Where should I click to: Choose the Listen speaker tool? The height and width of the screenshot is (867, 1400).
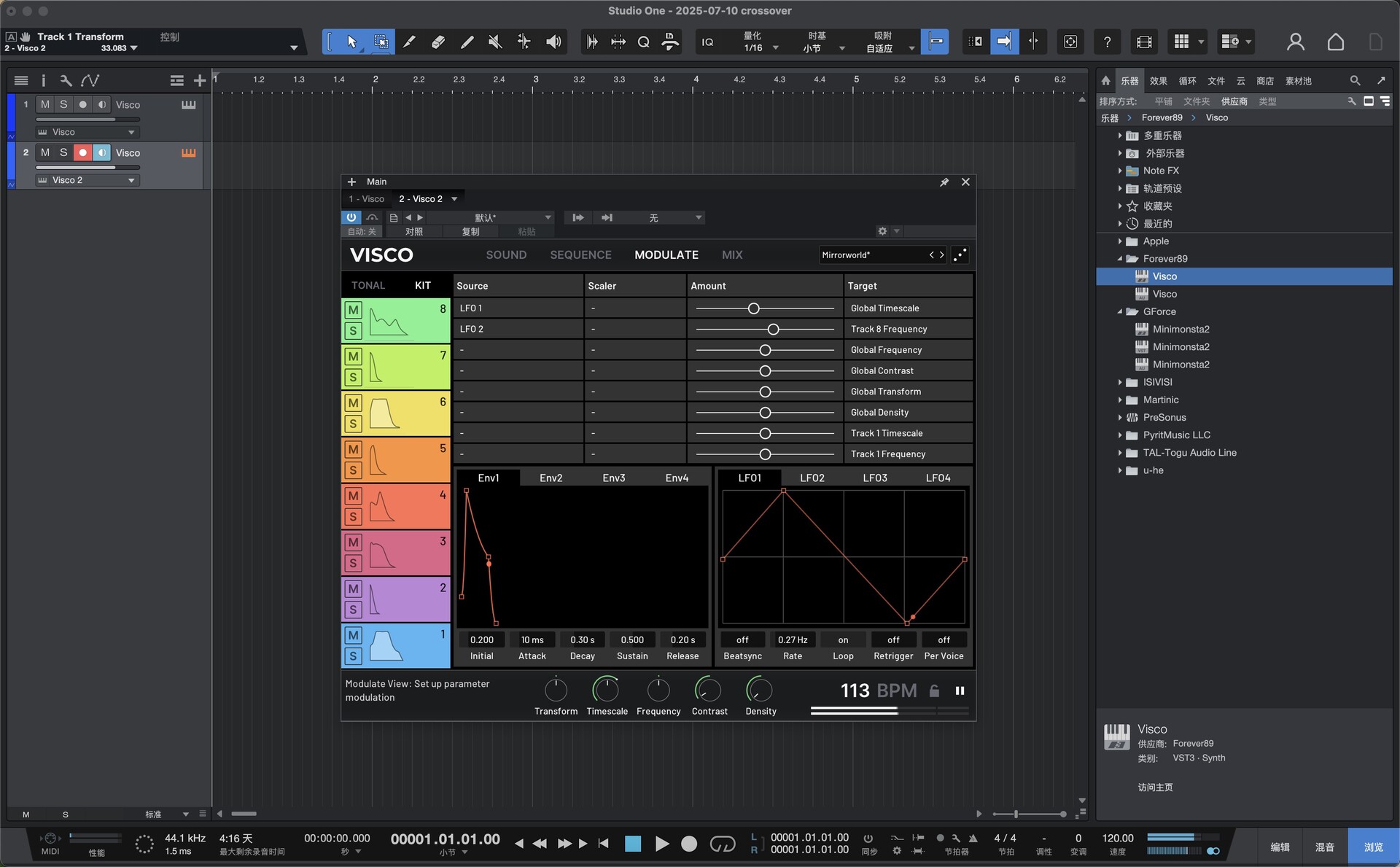click(x=553, y=42)
